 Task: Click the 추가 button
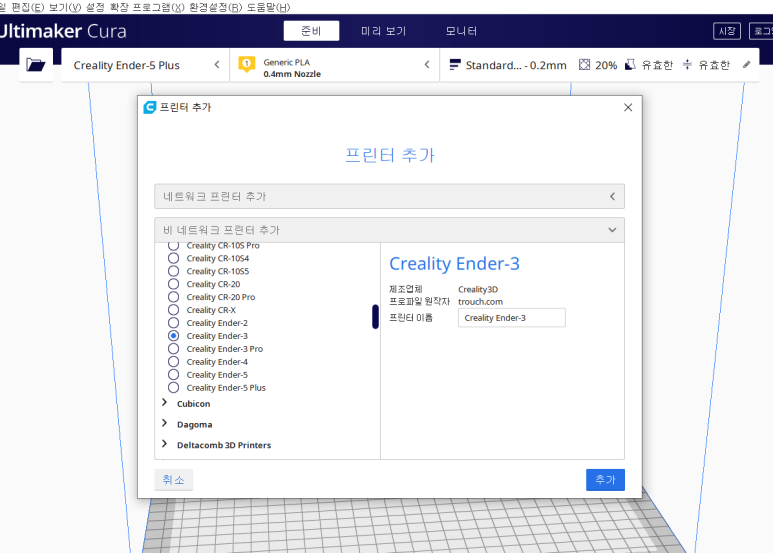click(x=605, y=480)
